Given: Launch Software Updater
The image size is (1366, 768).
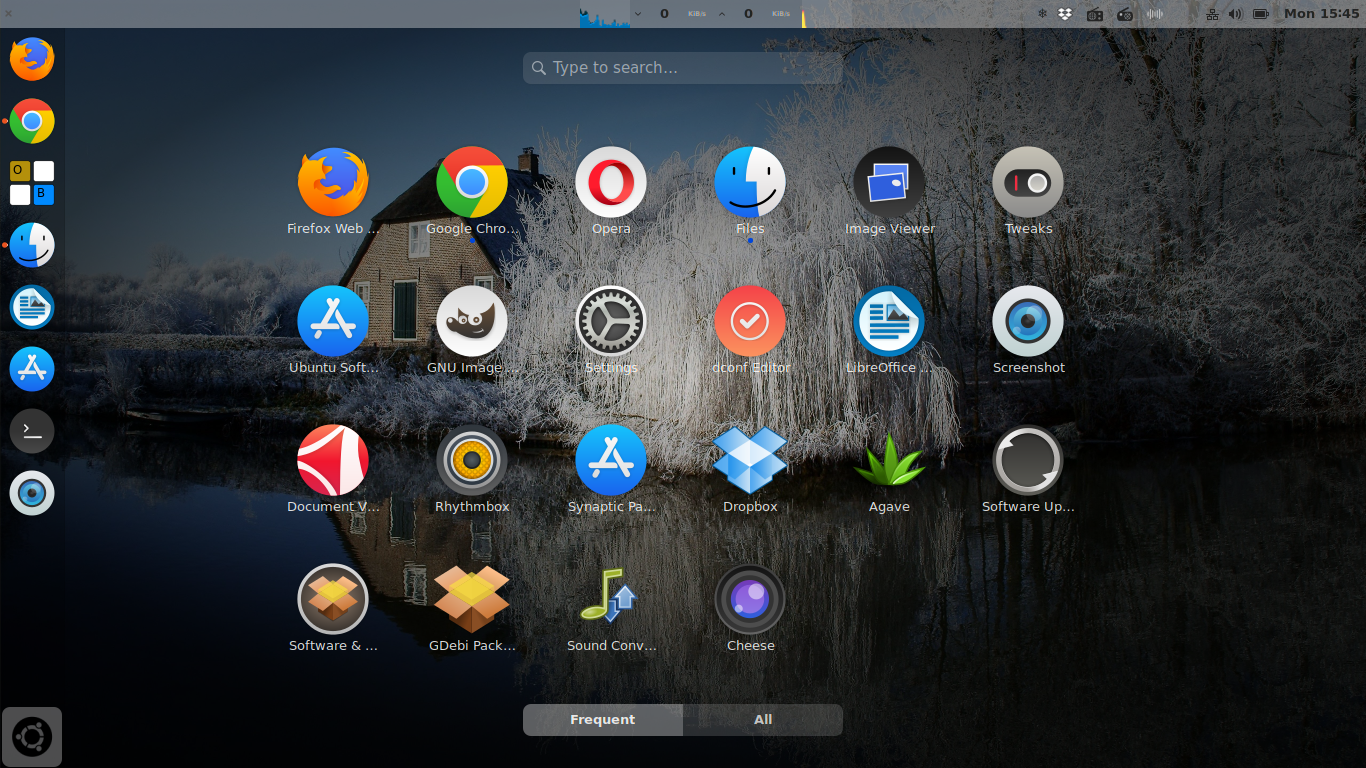Looking at the screenshot, I should (x=1028, y=470).
